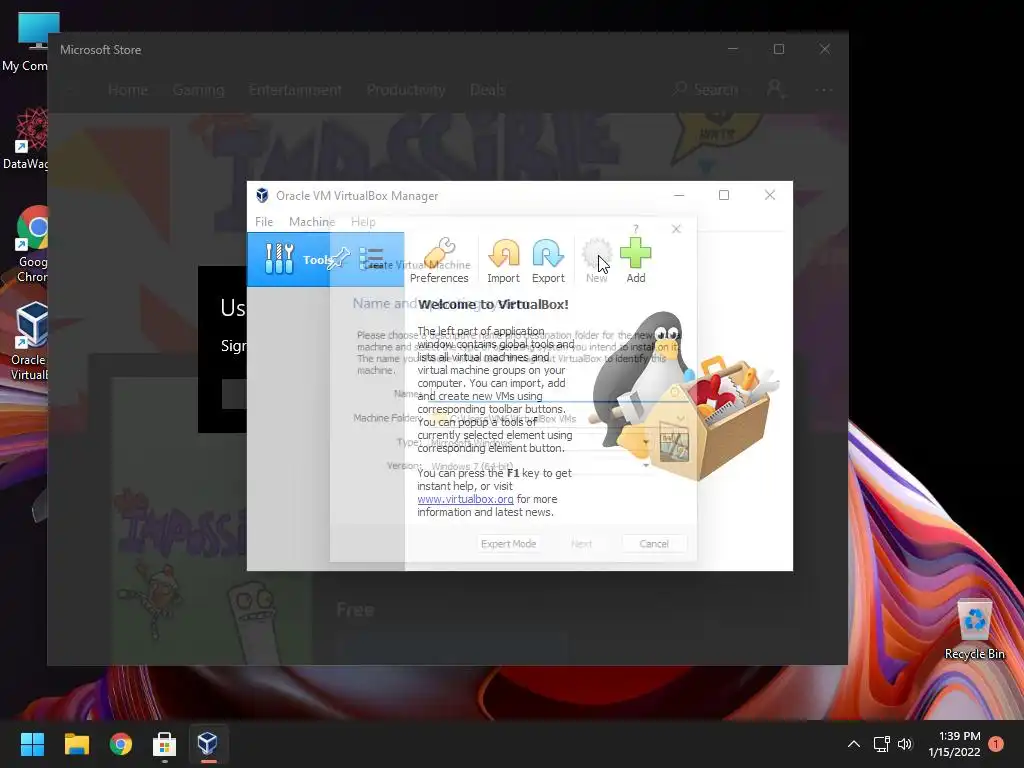The height and width of the screenshot is (768, 1024).
Task: Close the VirtualBox Manager window
Action: point(770,195)
